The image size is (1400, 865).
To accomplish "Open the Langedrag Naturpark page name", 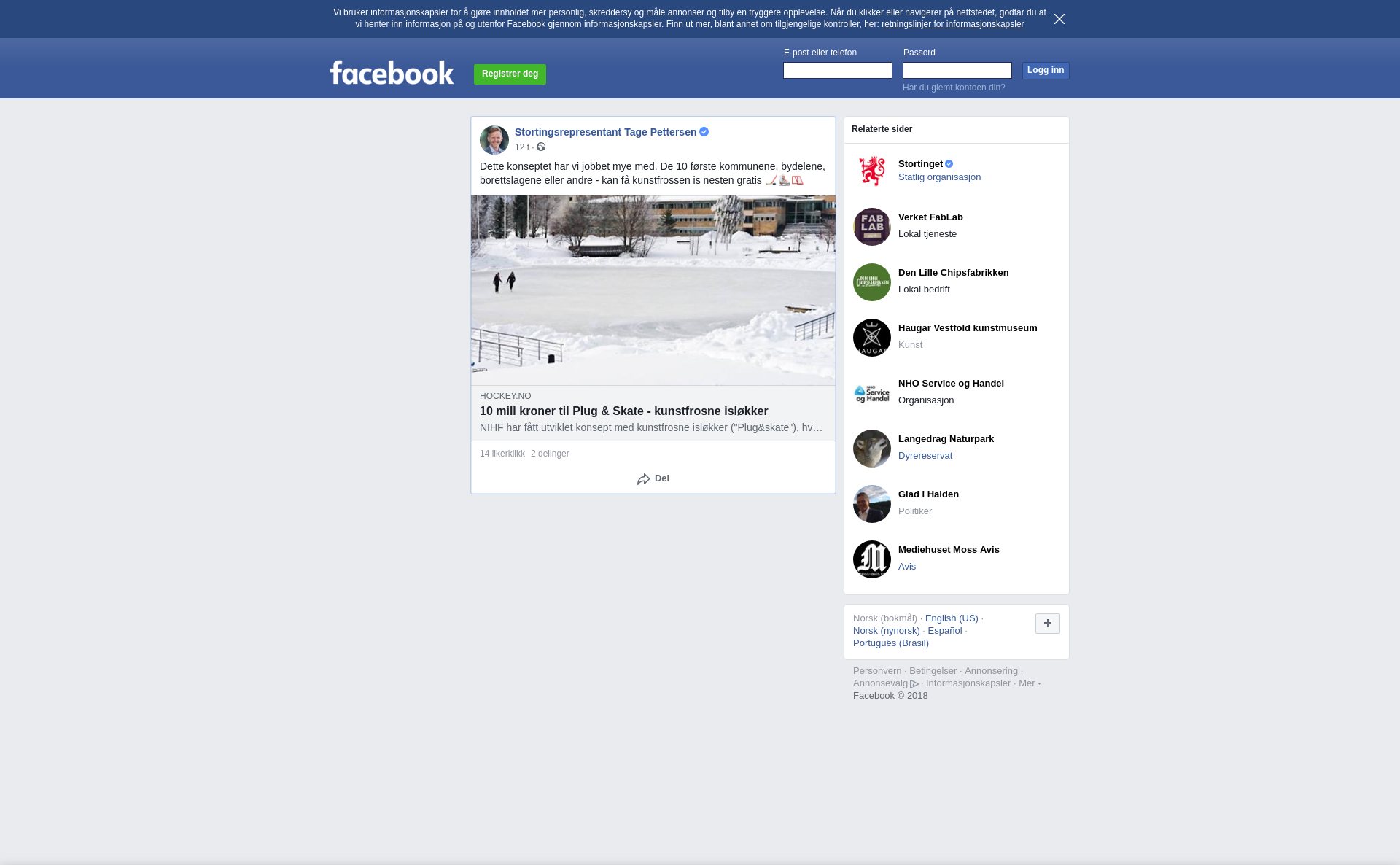I will tap(946, 439).
